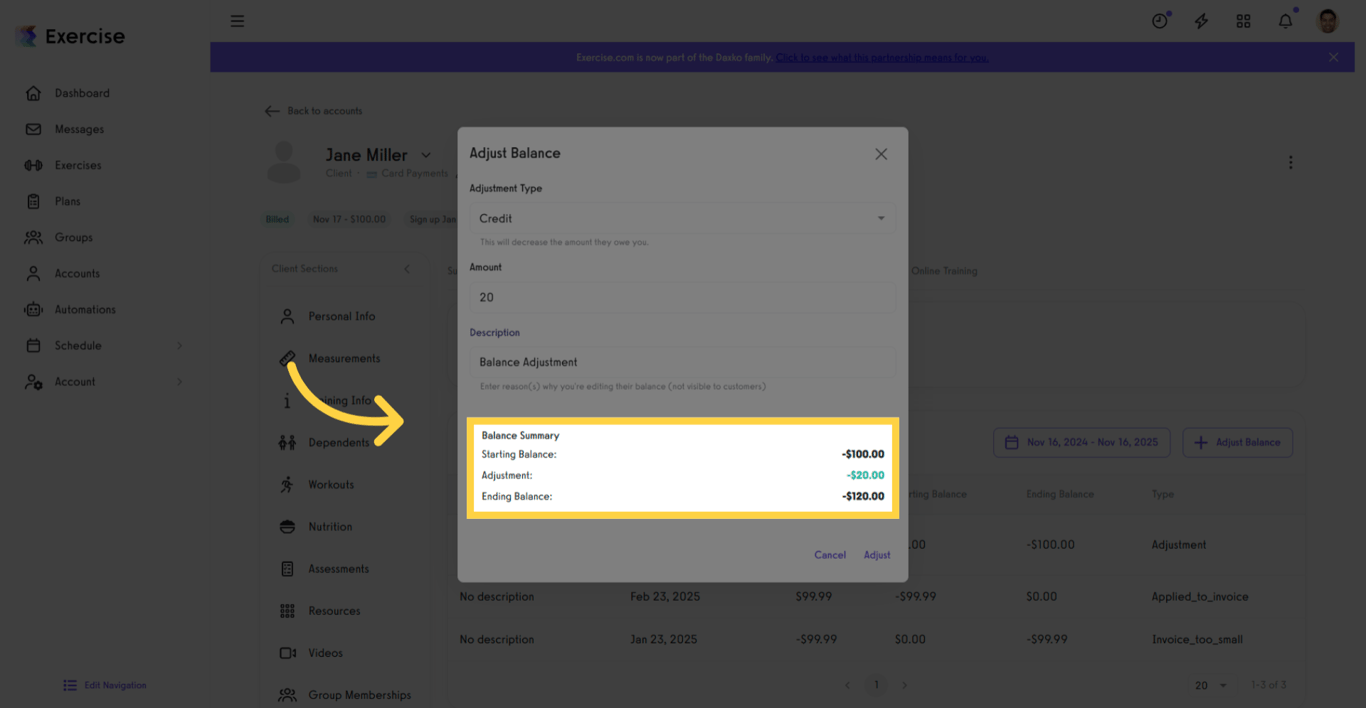Click the Workouts icon in Client Sections
1366x708 pixels.
pos(287,484)
